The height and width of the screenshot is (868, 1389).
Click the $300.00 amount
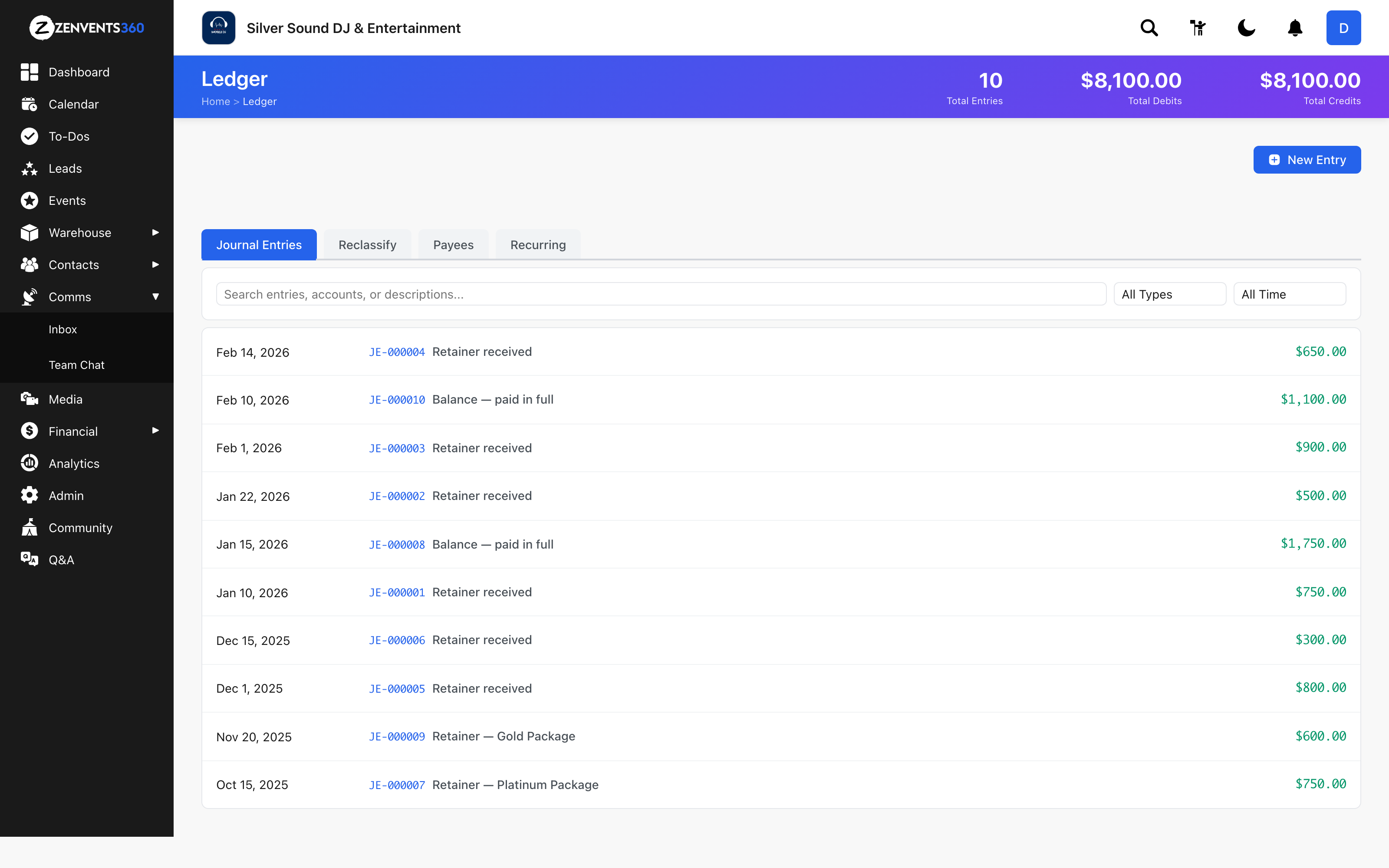(x=1320, y=640)
